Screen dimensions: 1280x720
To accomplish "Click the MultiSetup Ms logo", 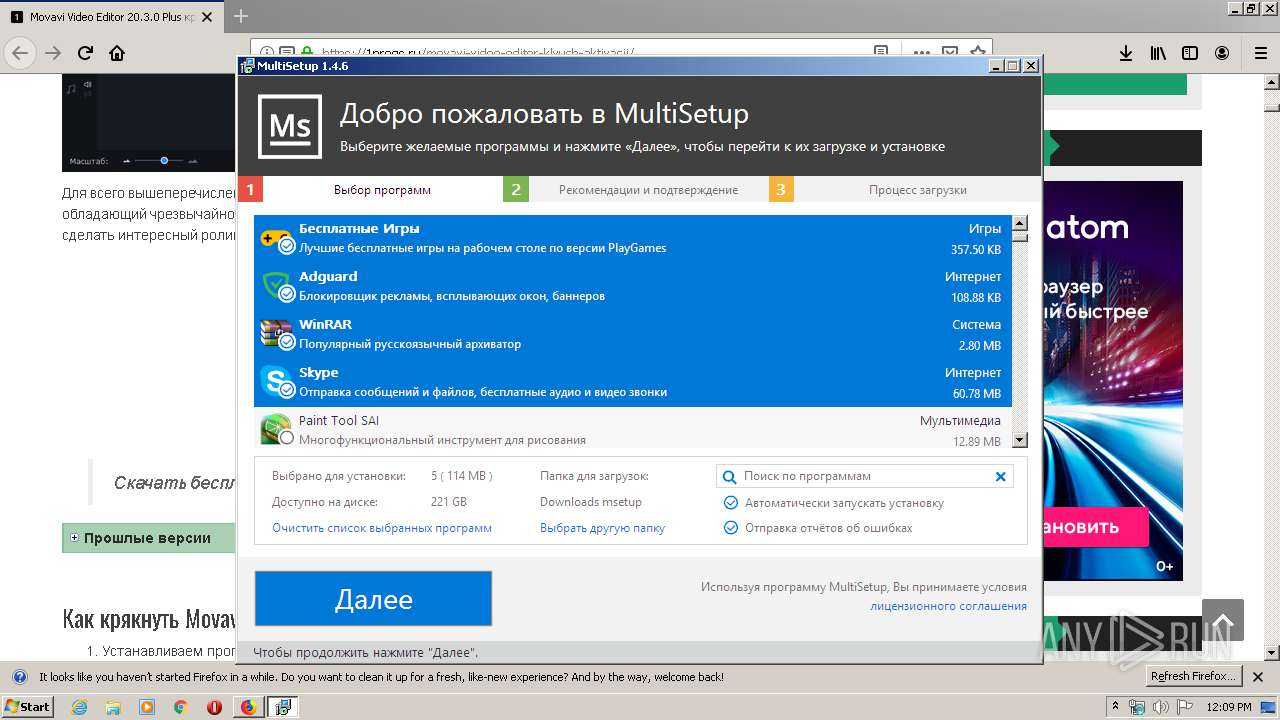I will [290, 127].
